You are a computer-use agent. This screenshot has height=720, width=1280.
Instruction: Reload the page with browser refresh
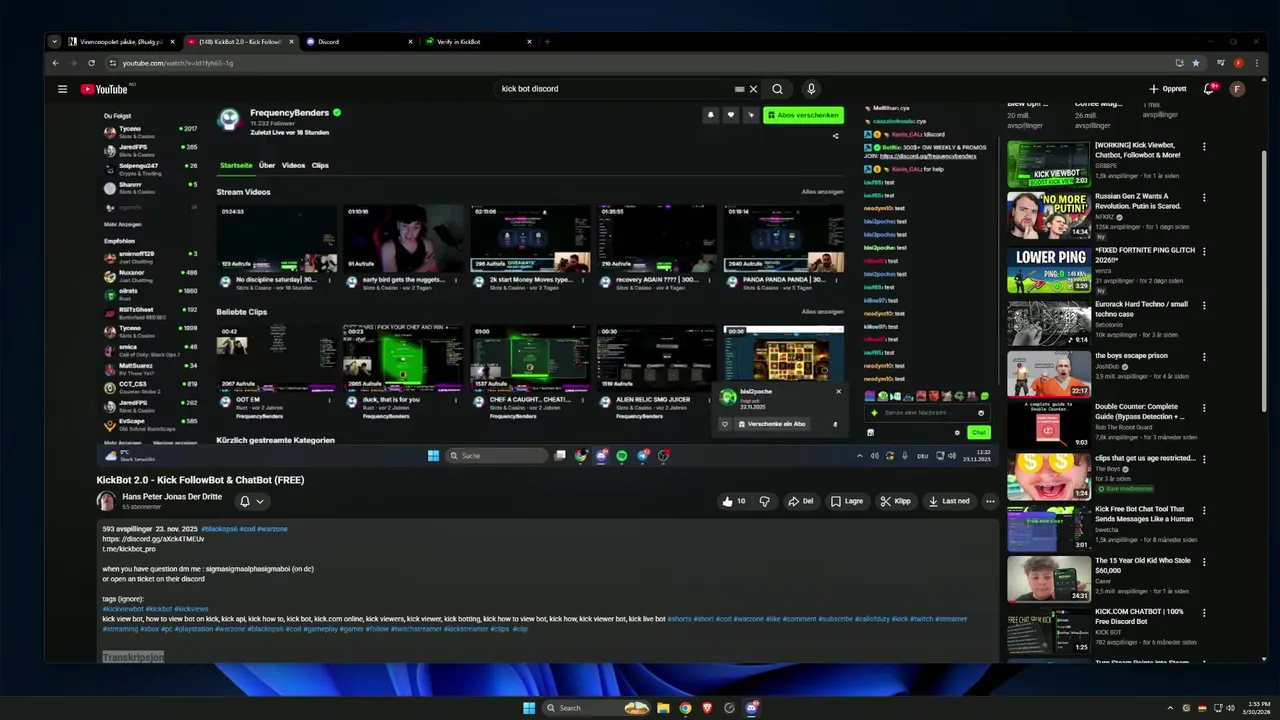91,63
